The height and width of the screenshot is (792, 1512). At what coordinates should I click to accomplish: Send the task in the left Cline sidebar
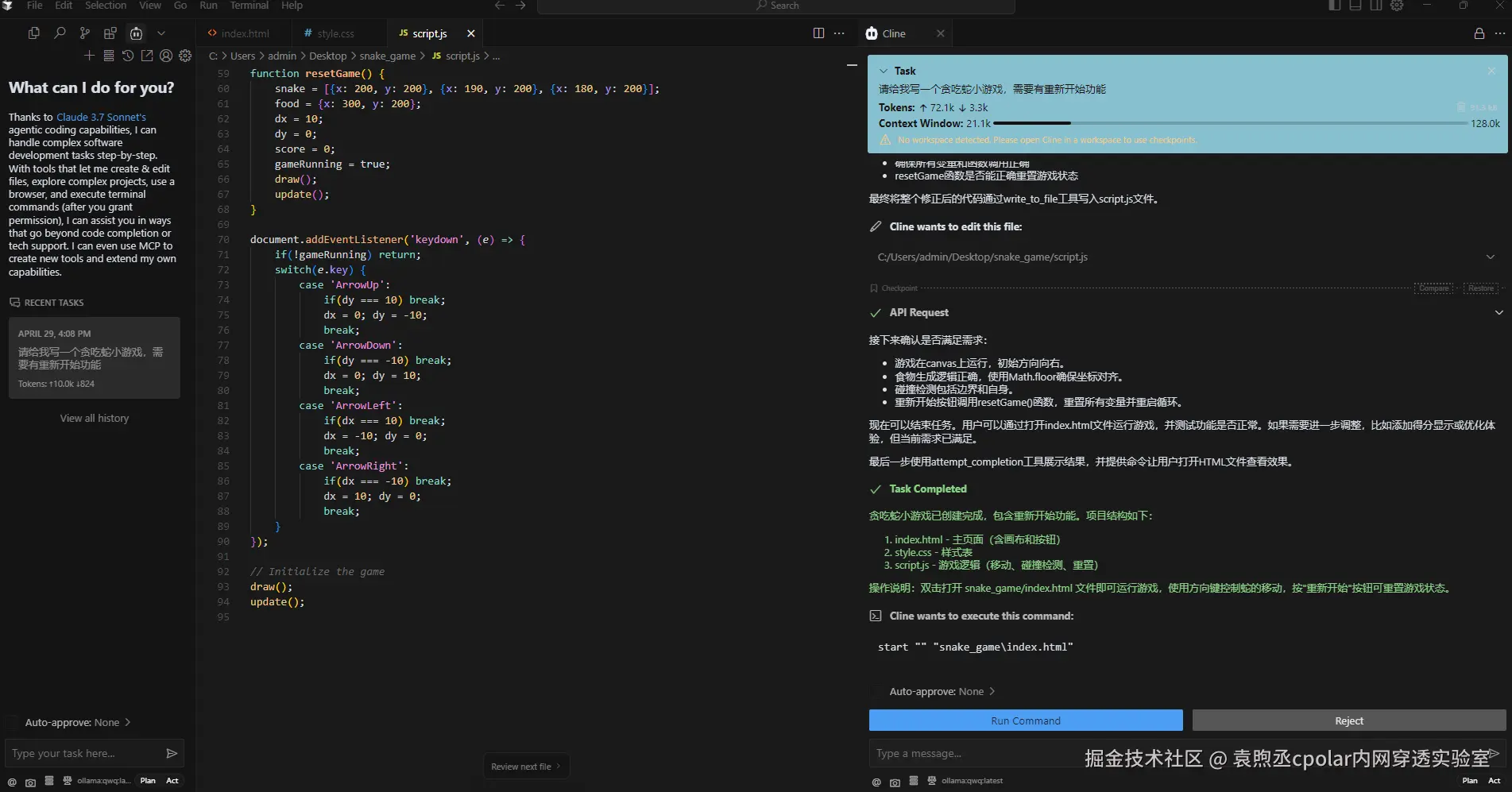172,753
